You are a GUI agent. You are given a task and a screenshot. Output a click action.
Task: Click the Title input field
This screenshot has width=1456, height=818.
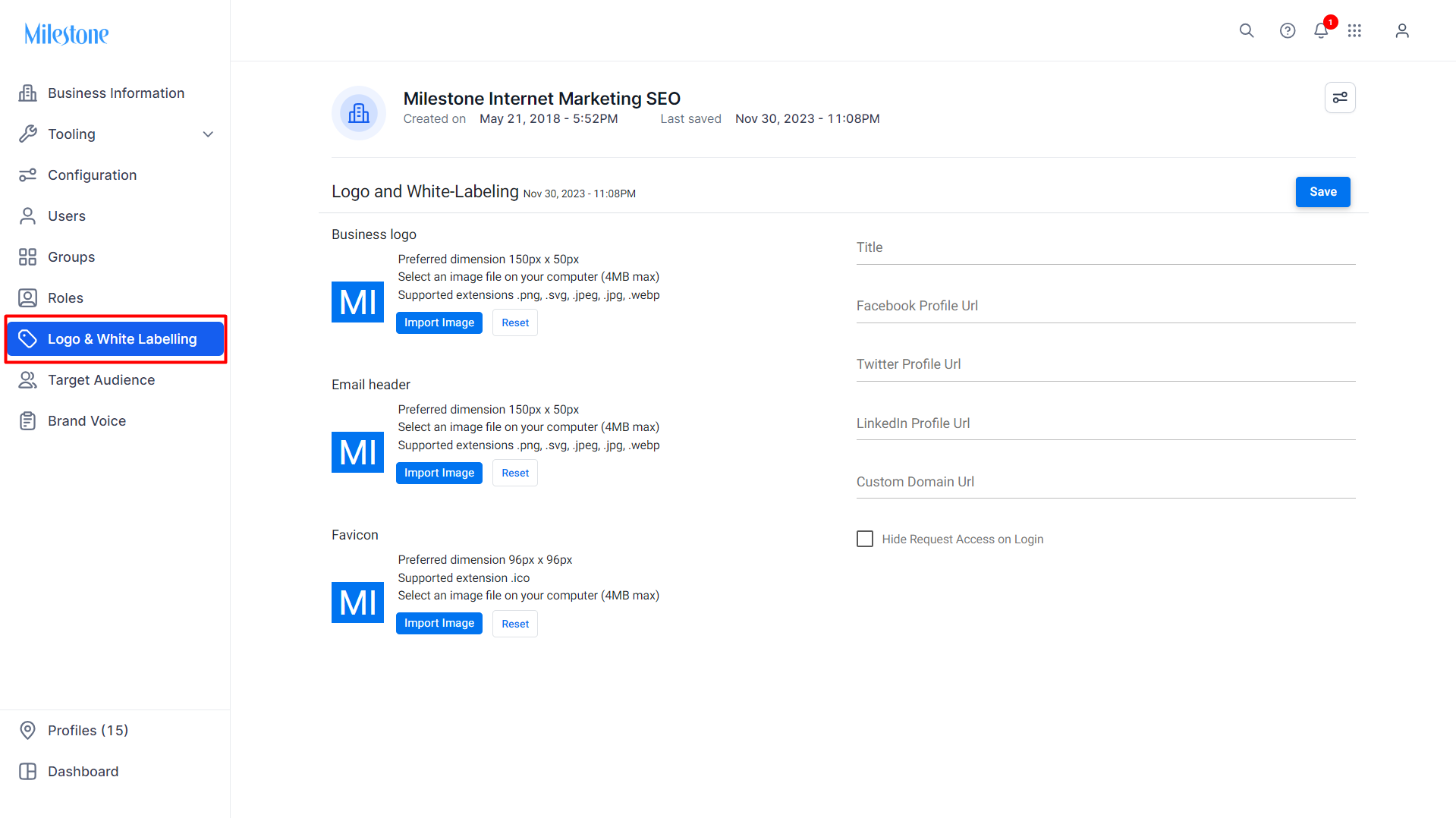click(1105, 247)
